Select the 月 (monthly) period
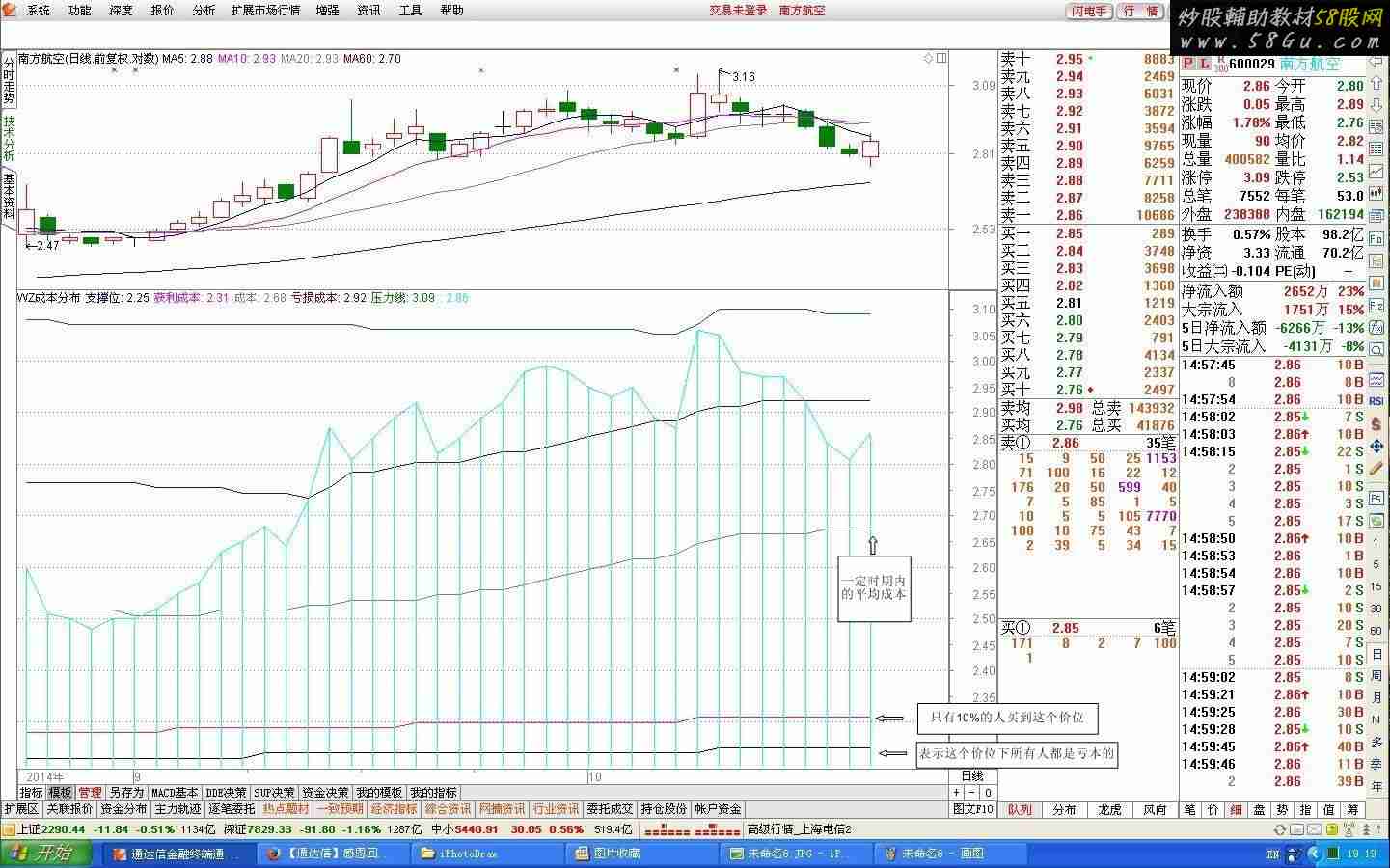This screenshot has width=1390, height=868. point(1376,698)
